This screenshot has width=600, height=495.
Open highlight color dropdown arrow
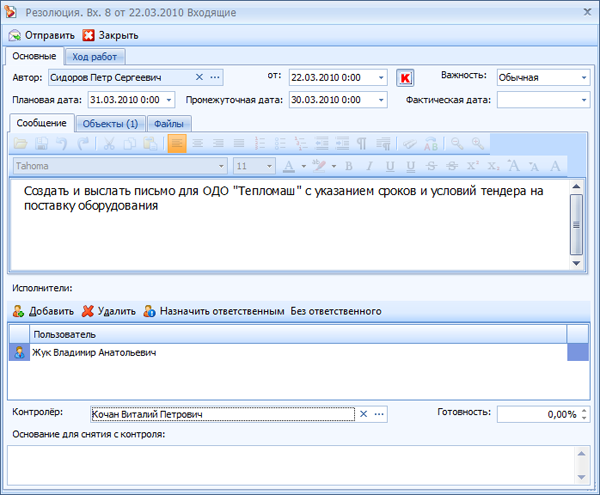[334, 166]
